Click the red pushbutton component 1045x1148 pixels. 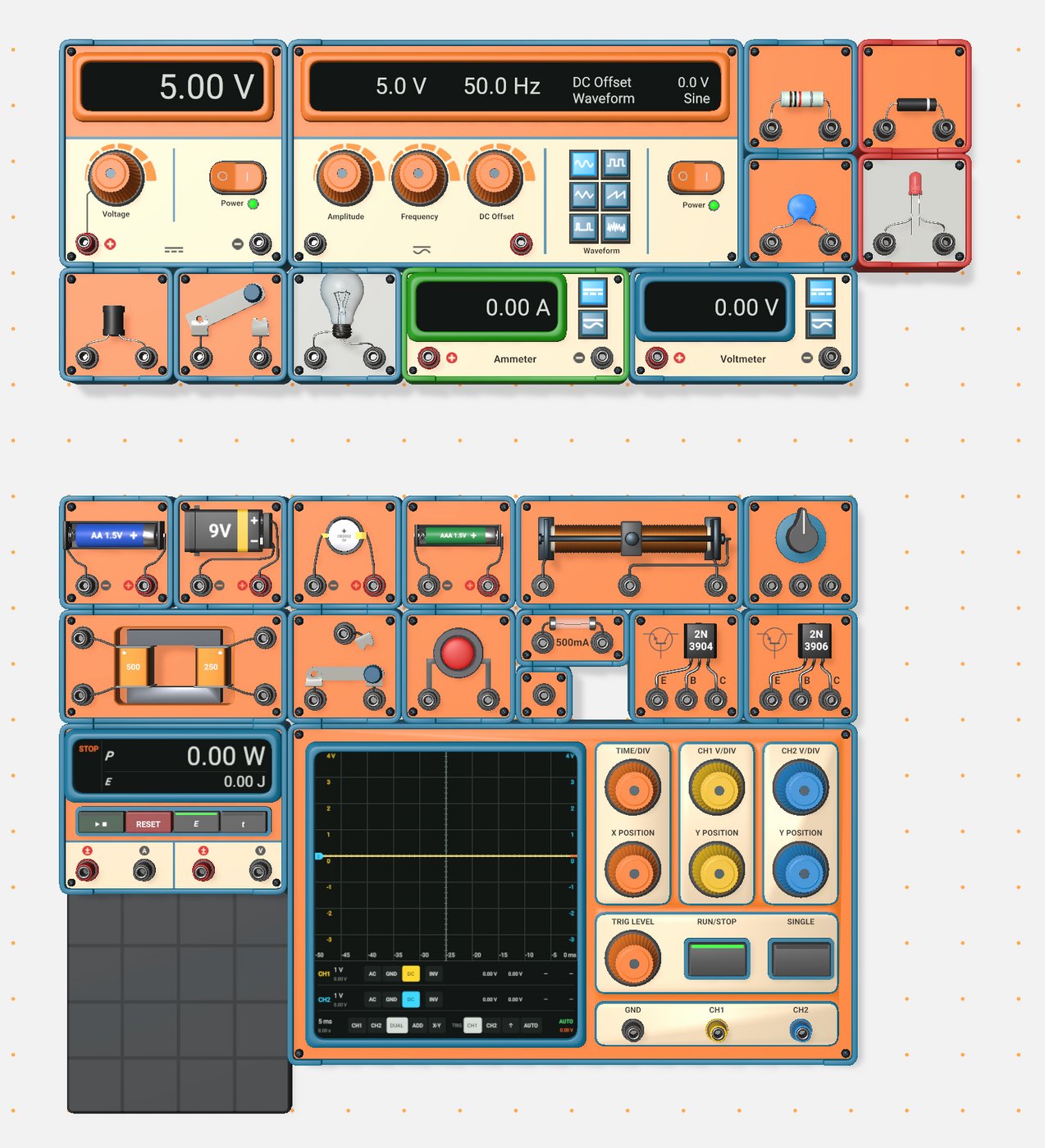click(x=457, y=654)
